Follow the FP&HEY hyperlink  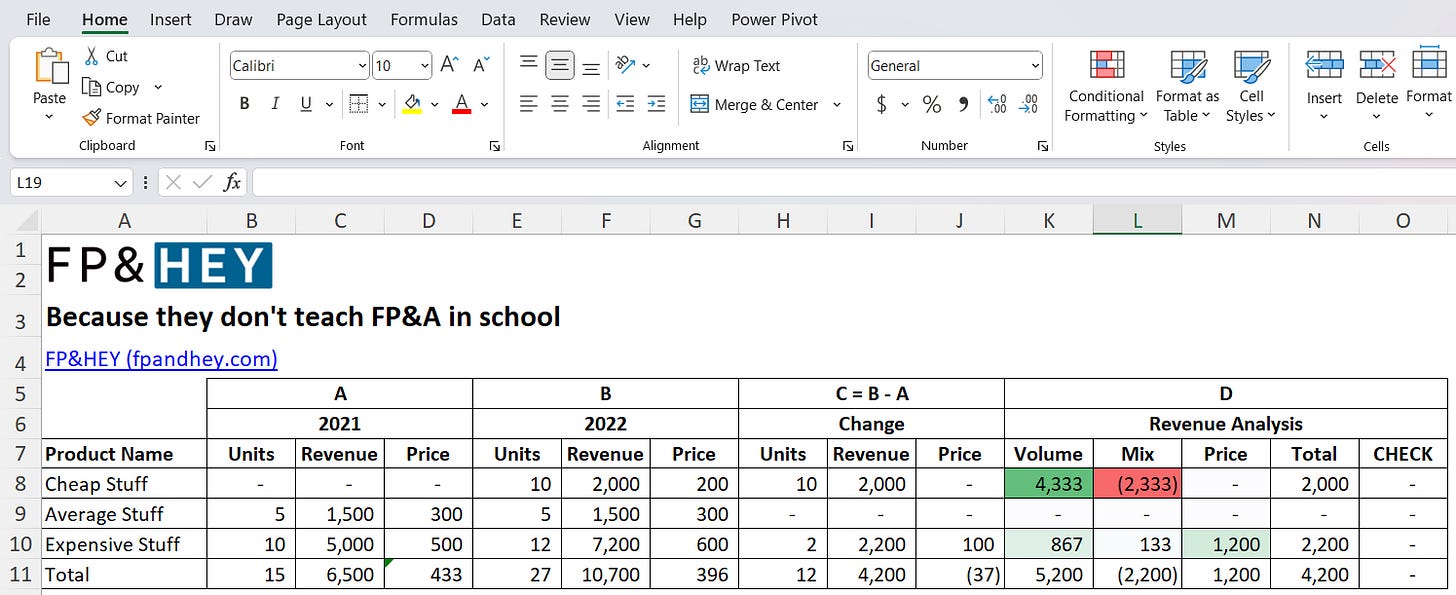[x=160, y=359]
